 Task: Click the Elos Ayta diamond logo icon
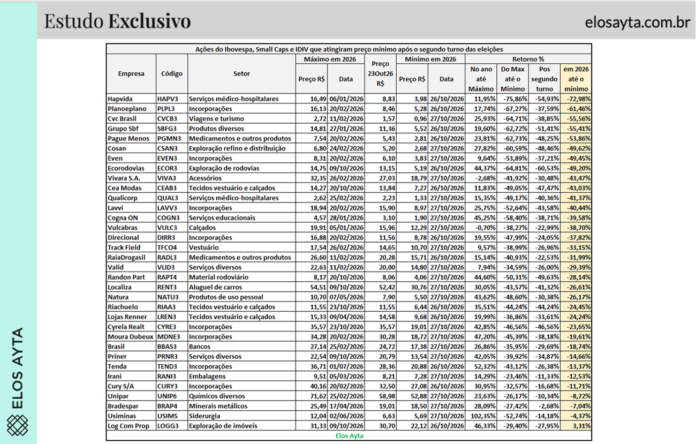(x=17, y=425)
